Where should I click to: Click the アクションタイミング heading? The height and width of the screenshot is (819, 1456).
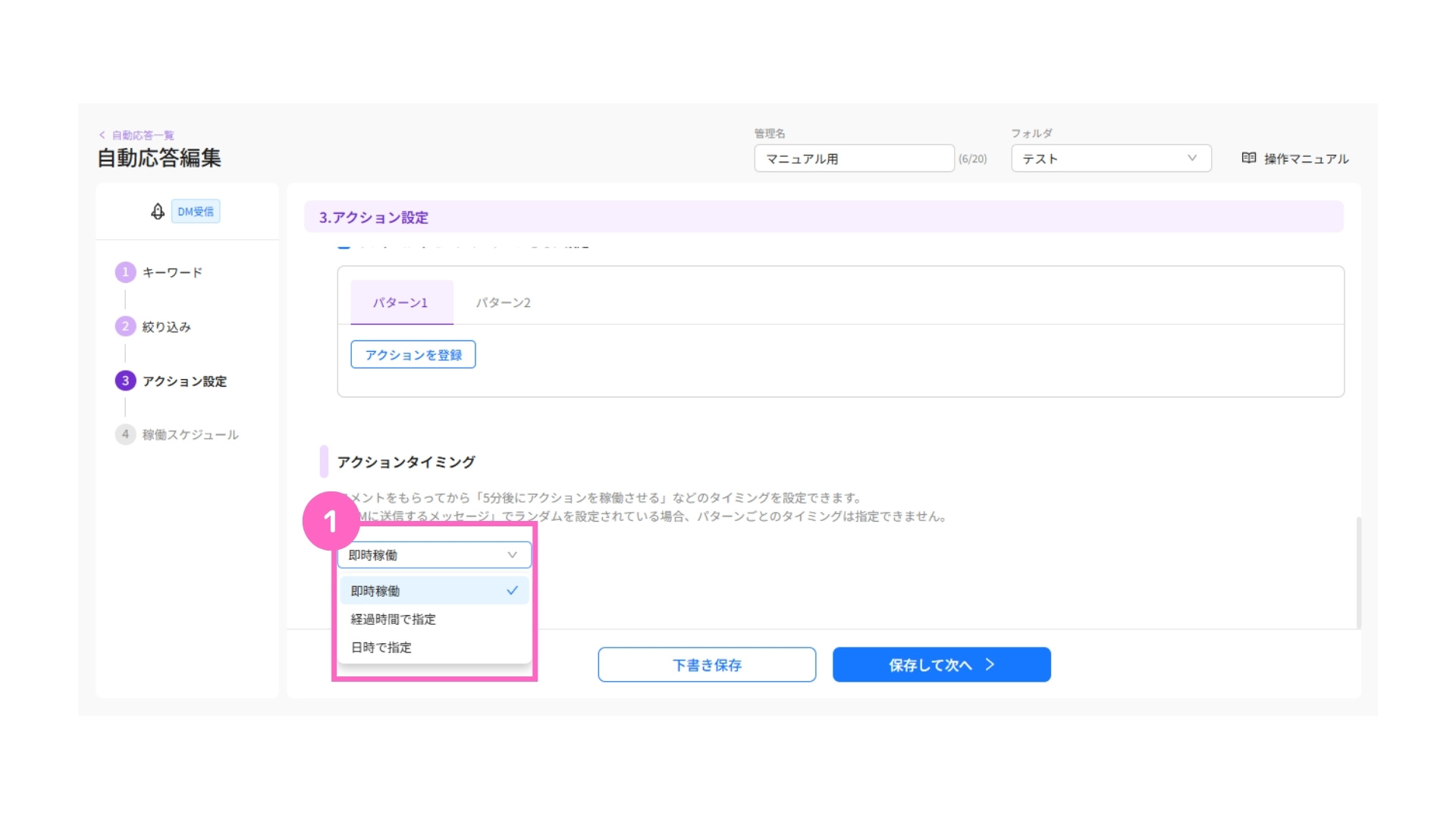(406, 462)
